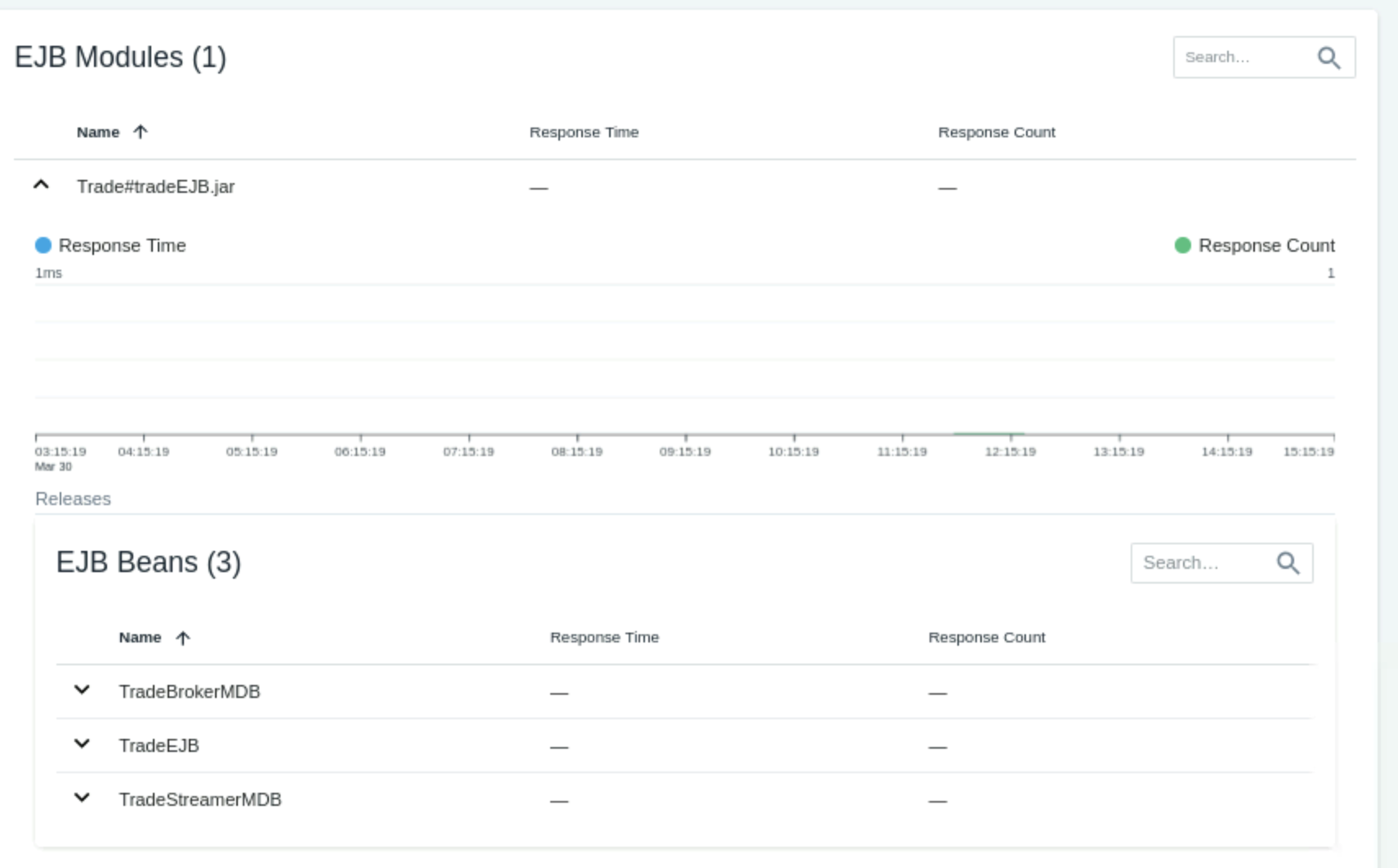
Task: Expand the TradeBrokerMDB bean row
Action: pyautogui.click(x=82, y=691)
